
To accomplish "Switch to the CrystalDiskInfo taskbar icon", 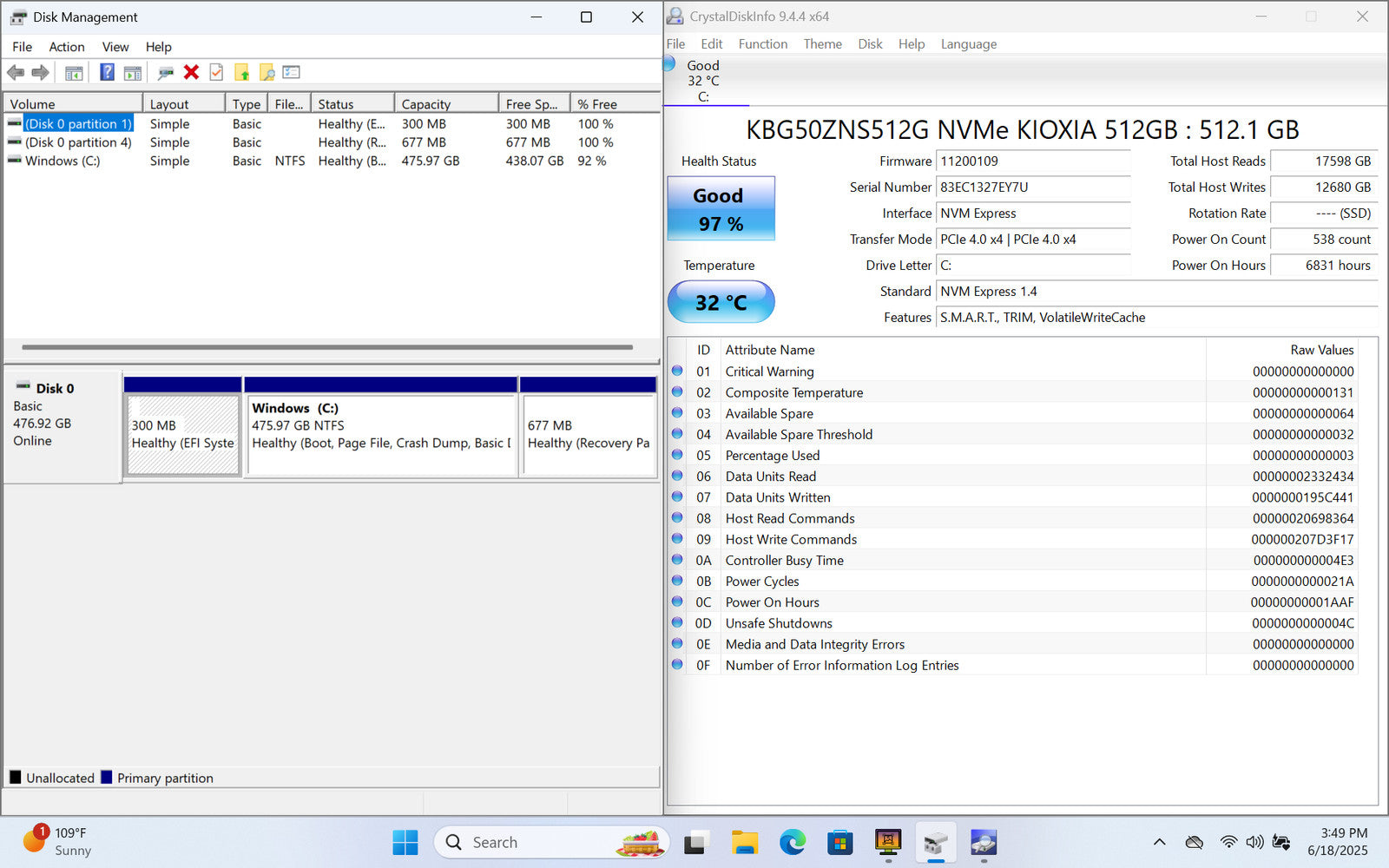I will (983, 842).
